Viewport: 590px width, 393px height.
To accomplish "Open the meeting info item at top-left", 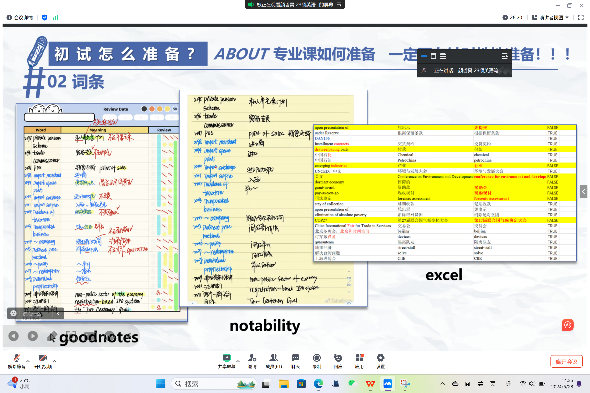I will pyautogui.click(x=20, y=17).
